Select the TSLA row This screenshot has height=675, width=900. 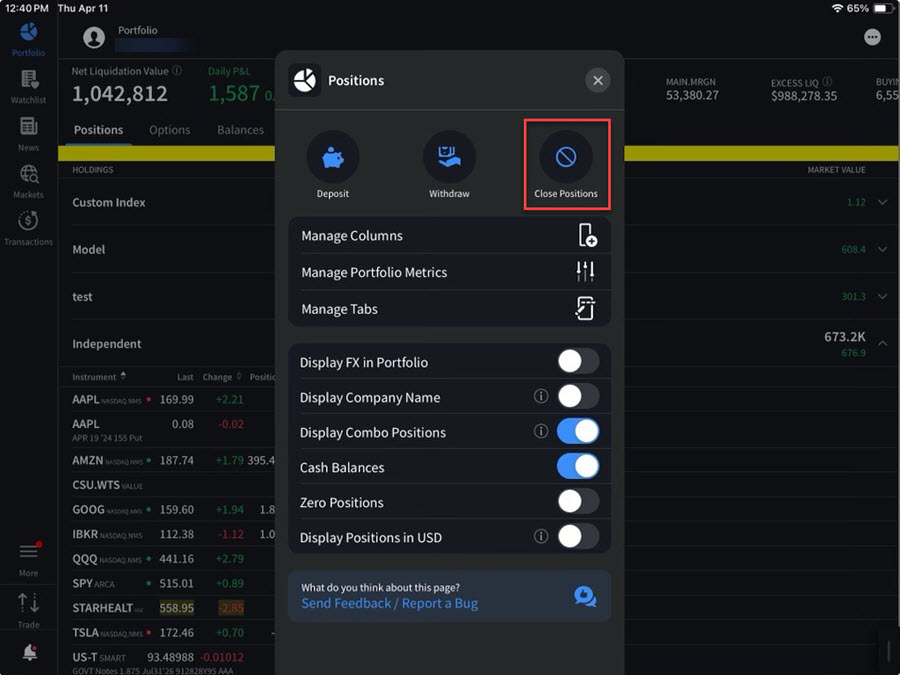(166, 633)
